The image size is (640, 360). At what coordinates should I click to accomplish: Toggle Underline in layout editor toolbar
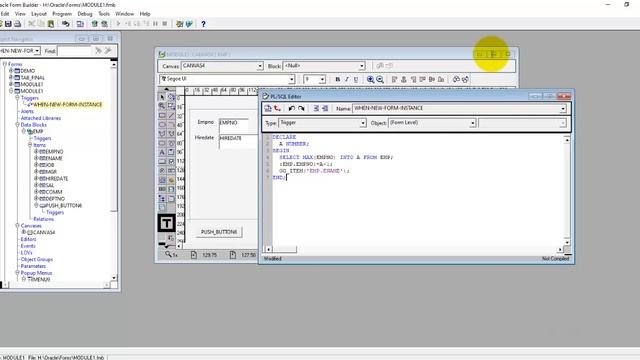point(356,79)
